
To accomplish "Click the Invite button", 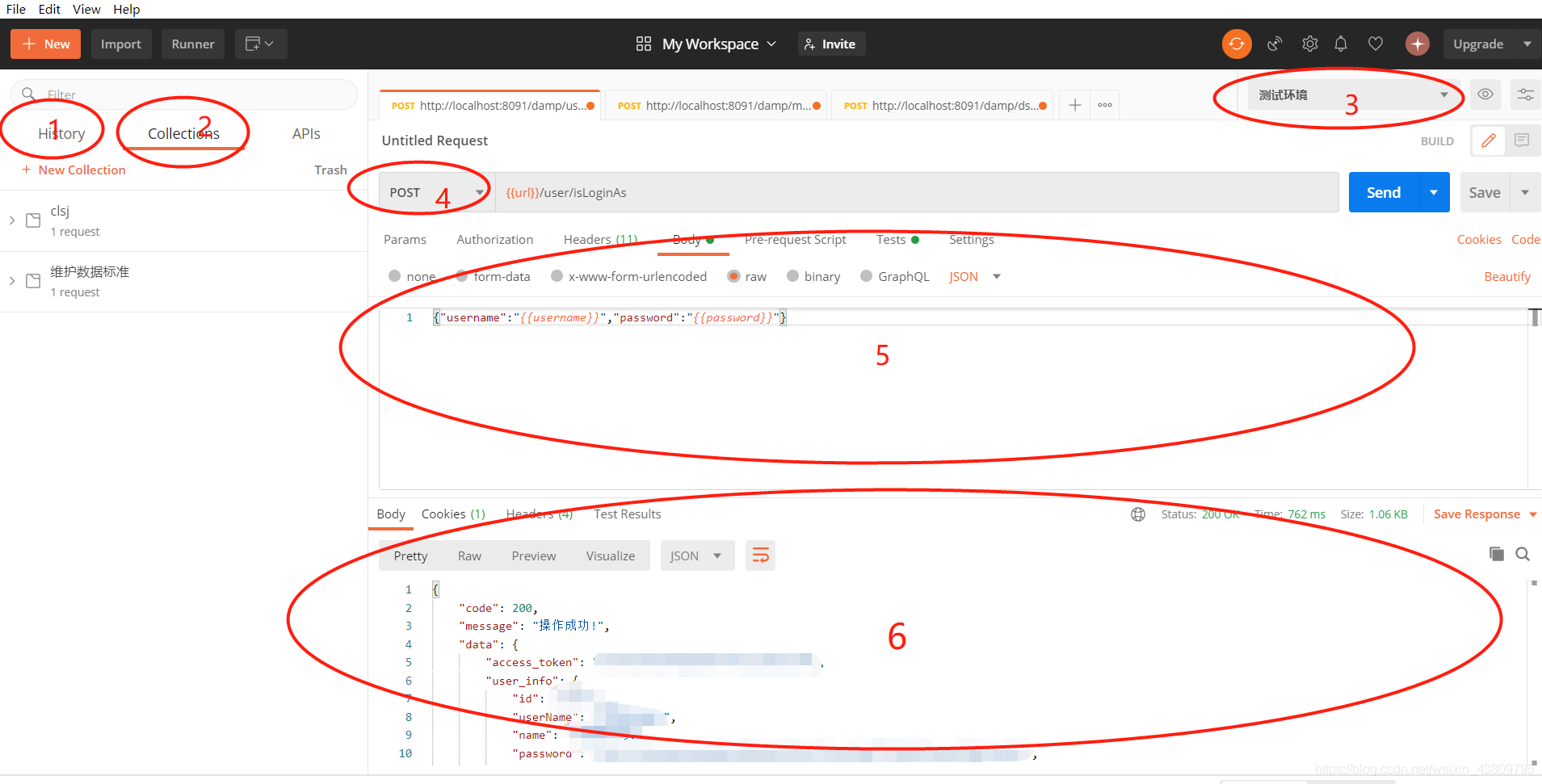I will coord(831,44).
